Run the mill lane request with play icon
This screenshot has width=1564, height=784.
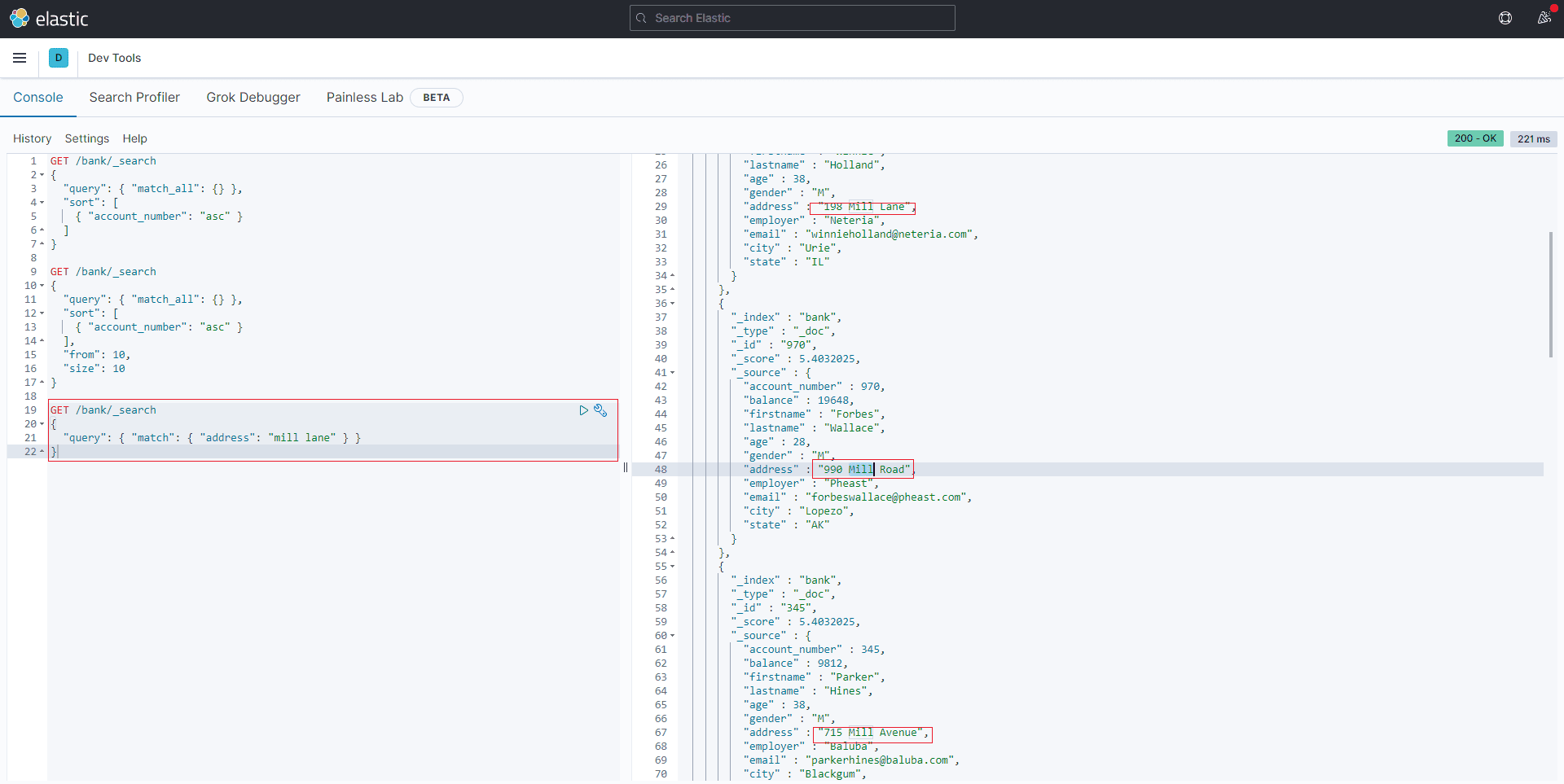[583, 410]
